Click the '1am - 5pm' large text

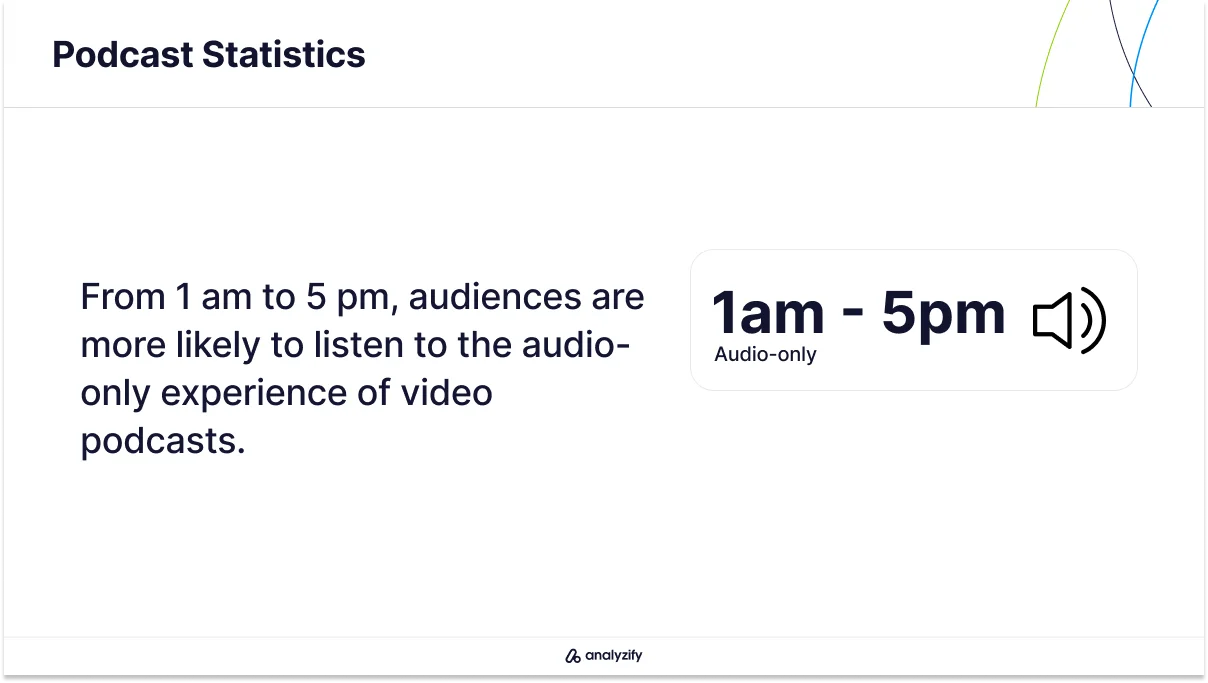[x=858, y=313]
